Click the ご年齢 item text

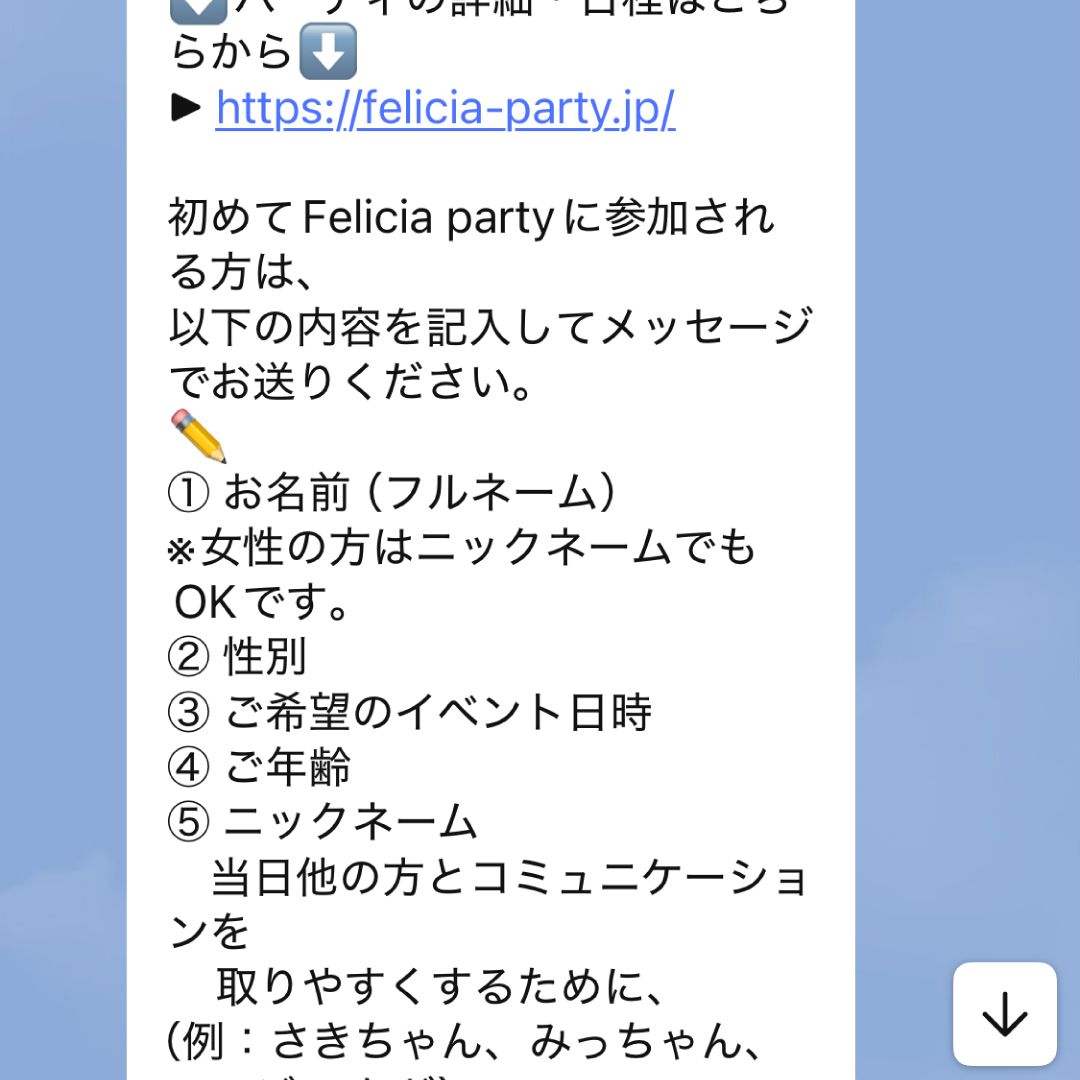click(x=287, y=767)
